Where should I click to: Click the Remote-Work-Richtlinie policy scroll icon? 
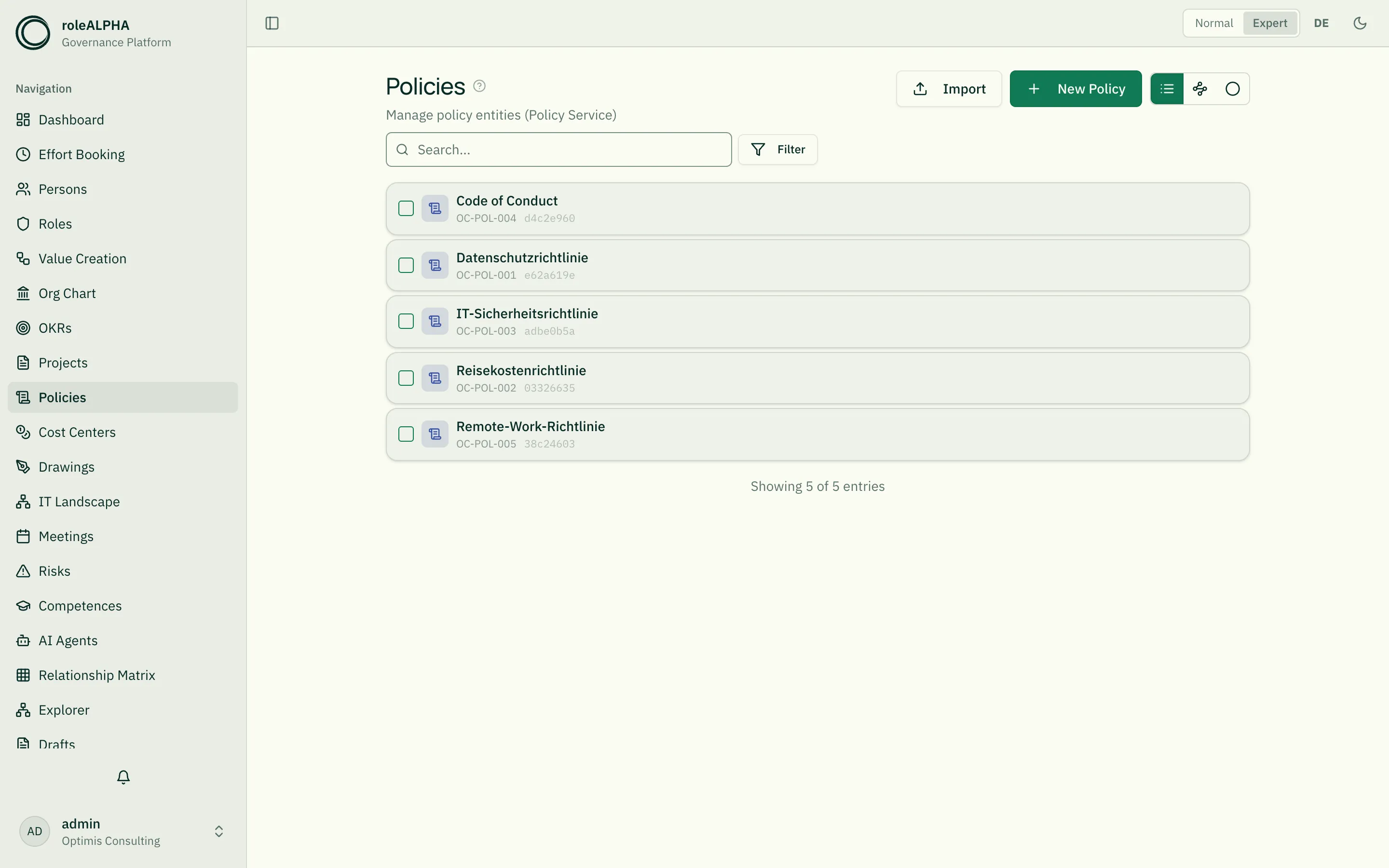click(435, 434)
